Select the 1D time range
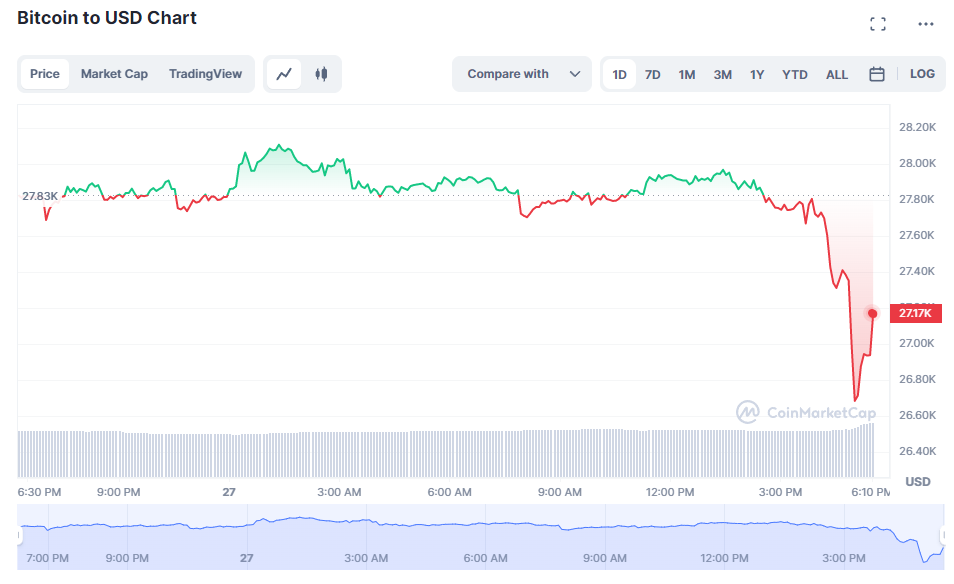Image resolution: width=954 pixels, height=584 pixels. point(620,74)
